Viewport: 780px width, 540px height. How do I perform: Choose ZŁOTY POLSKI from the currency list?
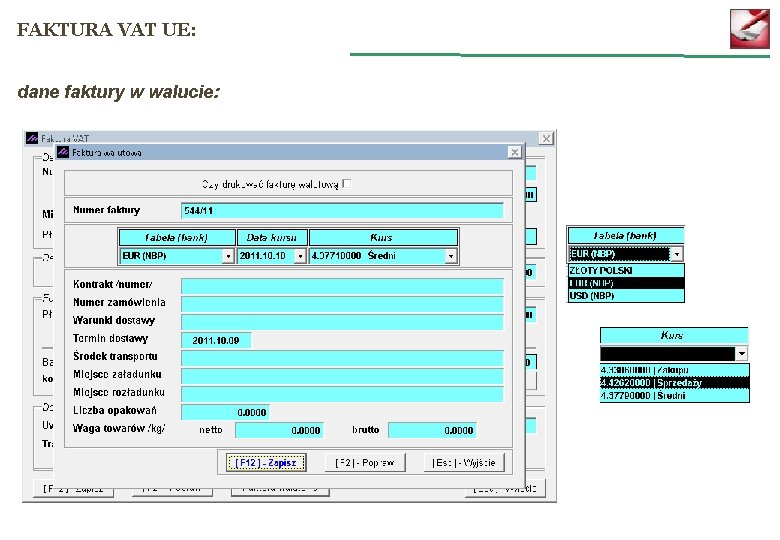(626, 270)
